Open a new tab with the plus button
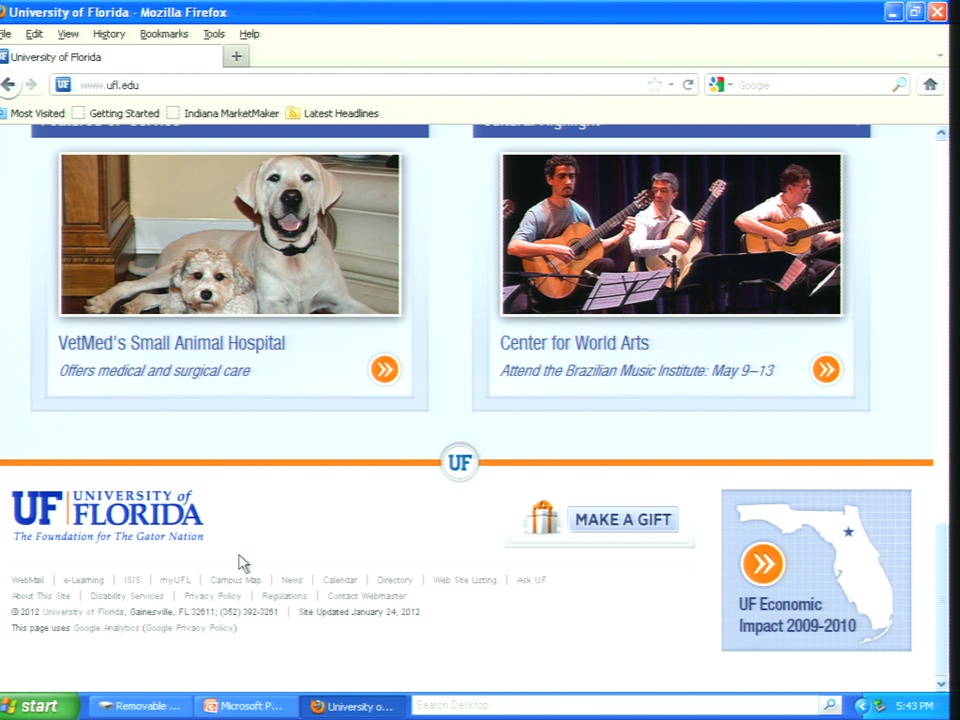The image size is (960, 720). 236,57
